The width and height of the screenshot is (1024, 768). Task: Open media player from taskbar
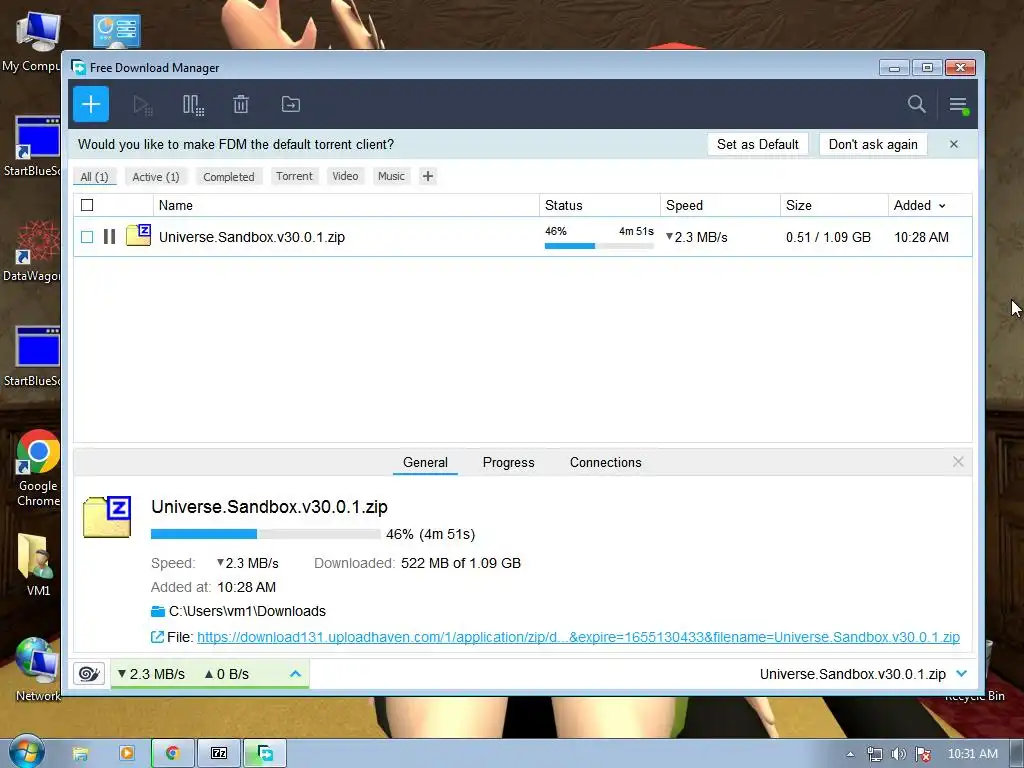[x=127, y=754]
